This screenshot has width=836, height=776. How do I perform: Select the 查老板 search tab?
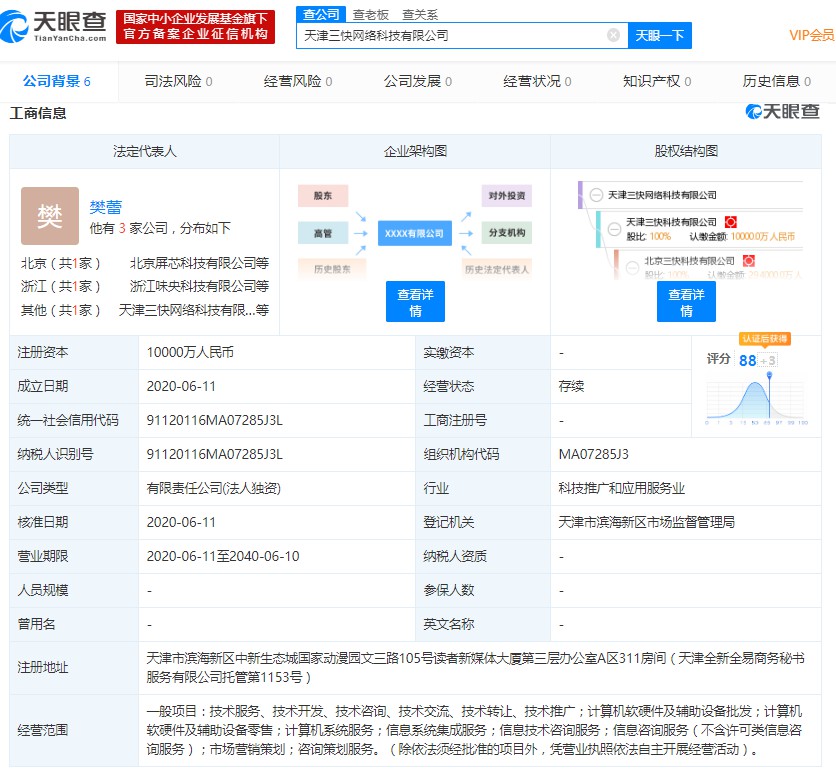(x=371, y=14)
